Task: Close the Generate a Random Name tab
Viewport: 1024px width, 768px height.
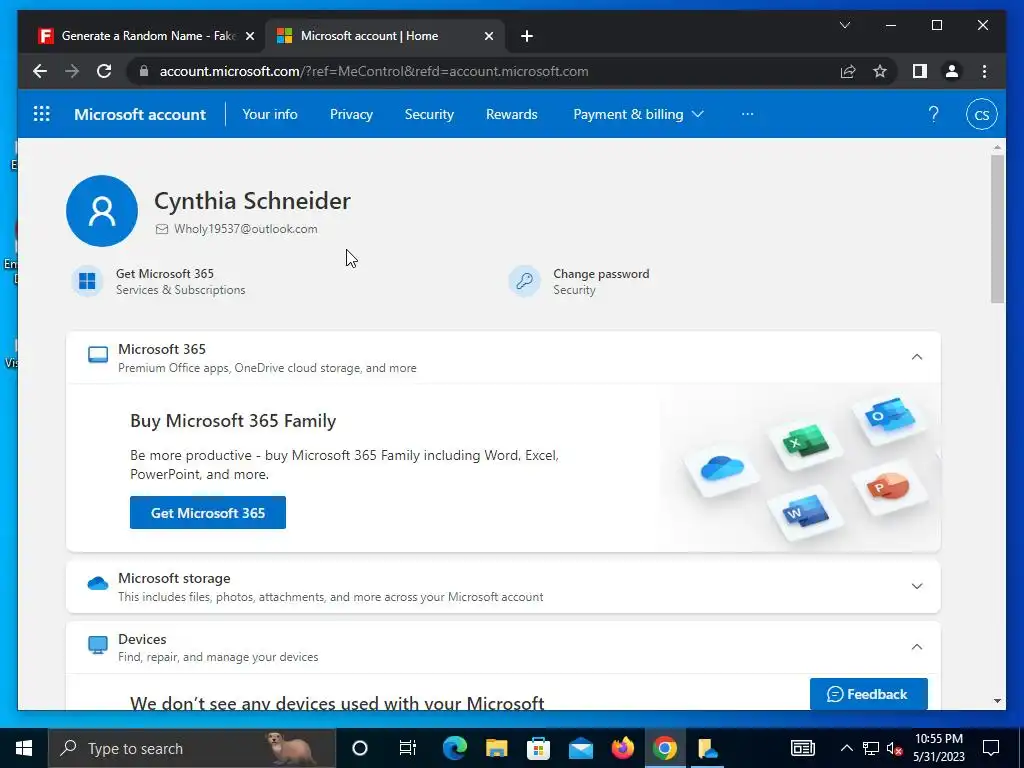Action: [249, 36]
